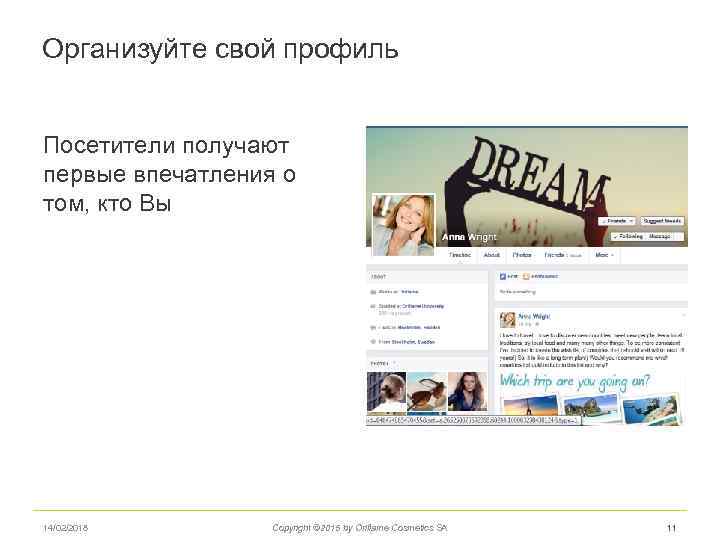Open the photo of woman with hair bun

386,392
